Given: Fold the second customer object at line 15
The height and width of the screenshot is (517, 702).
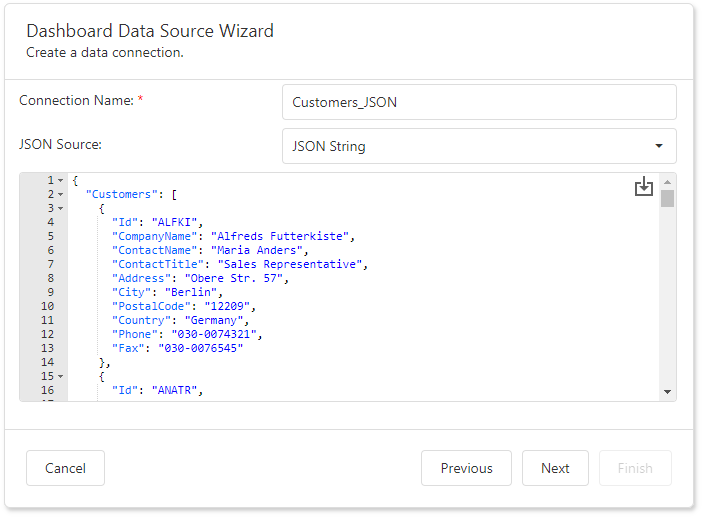Looking at the screenshot, I should coord(60,376).
